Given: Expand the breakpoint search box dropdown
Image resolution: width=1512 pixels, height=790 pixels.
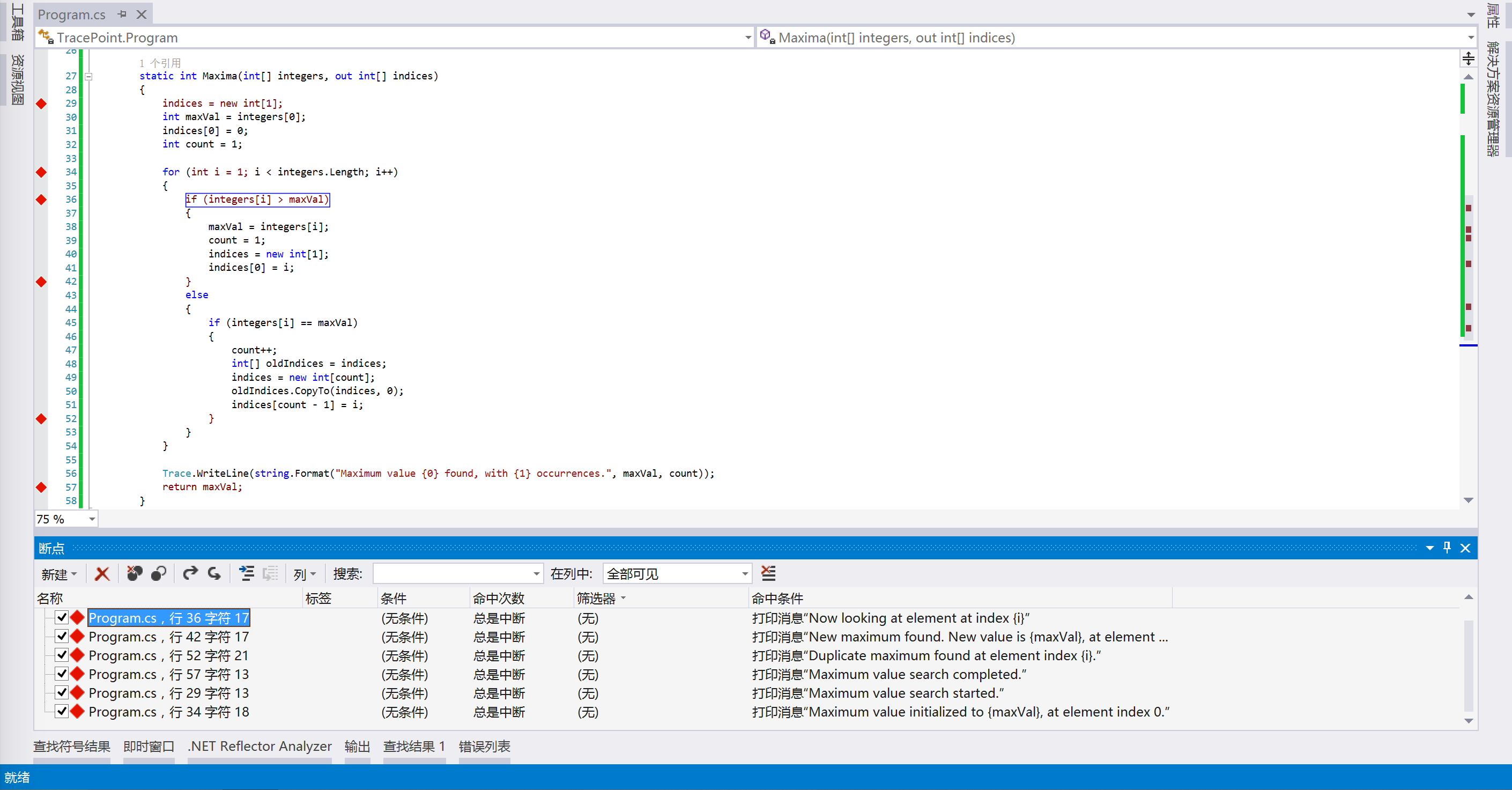Looking at the screenshot, I should click(x=536, y=574).
